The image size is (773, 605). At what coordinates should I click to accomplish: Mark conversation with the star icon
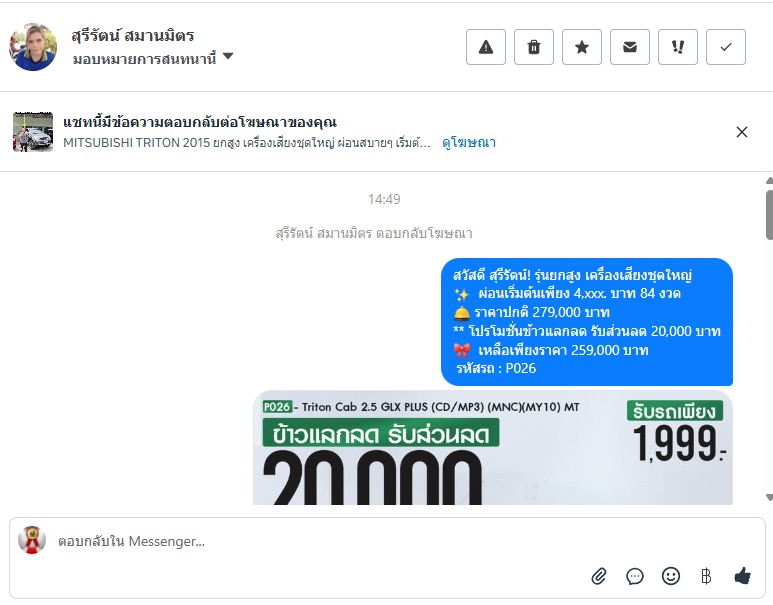[x=582, y=47]
